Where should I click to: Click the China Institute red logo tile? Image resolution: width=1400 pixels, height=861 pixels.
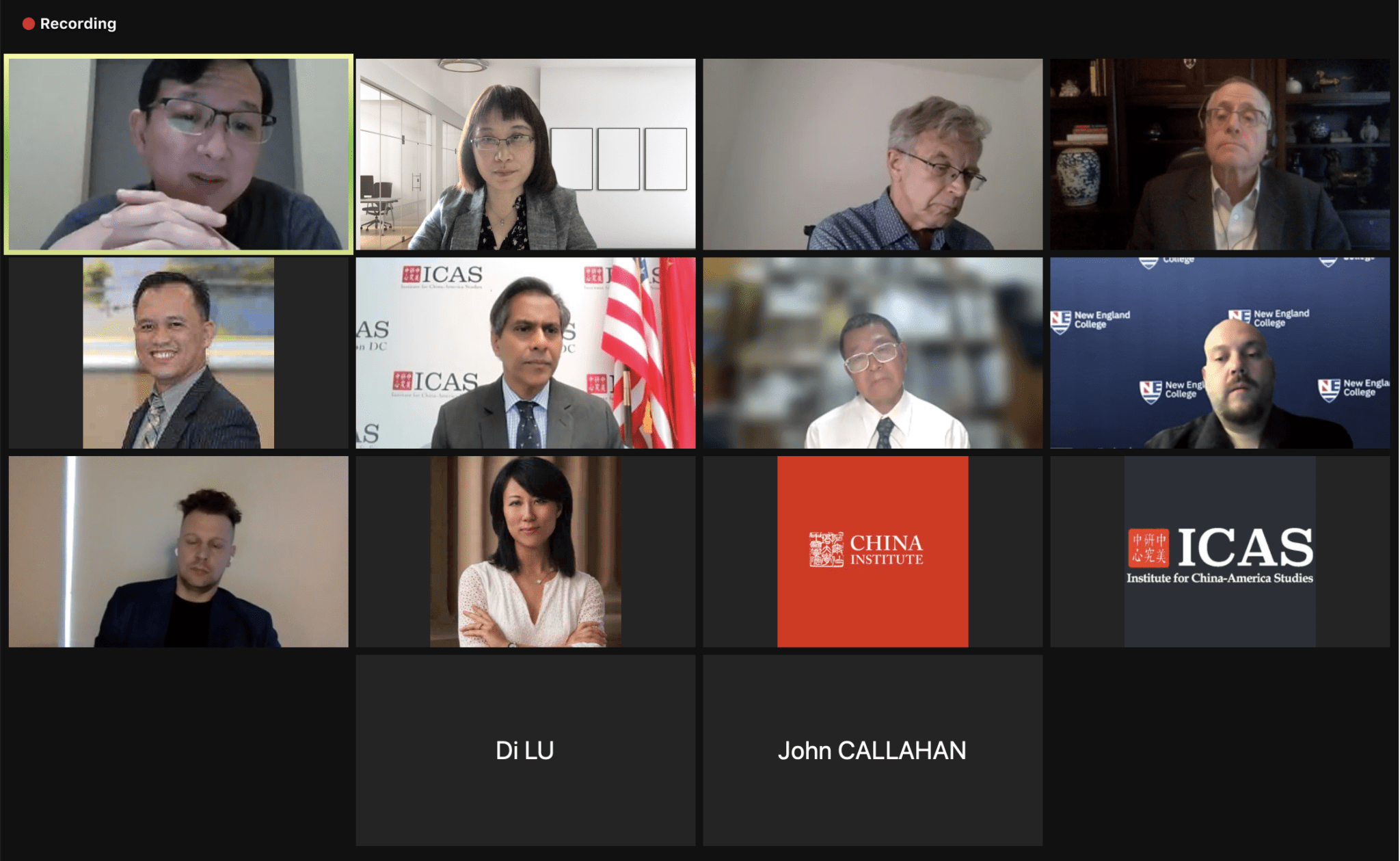click(872, 552)
